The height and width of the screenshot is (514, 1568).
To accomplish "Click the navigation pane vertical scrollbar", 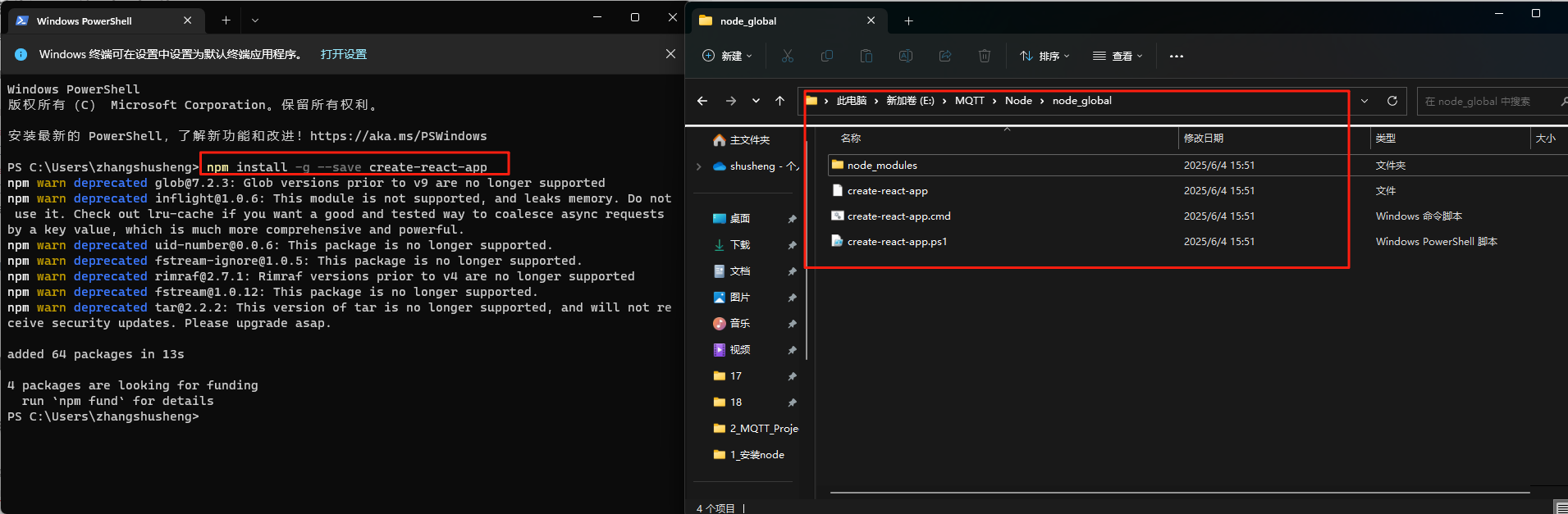I will (x=807, y=250).
